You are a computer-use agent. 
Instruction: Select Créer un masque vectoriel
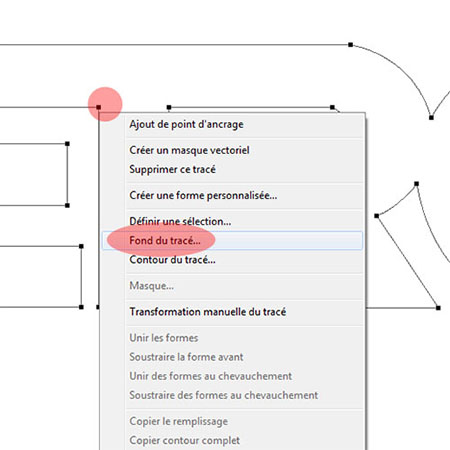tap(232, 150)
